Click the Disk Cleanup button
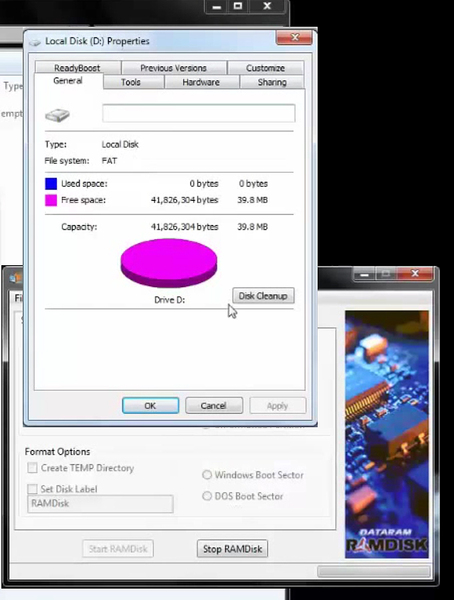454x600 pixels. (x=263, y=296)
